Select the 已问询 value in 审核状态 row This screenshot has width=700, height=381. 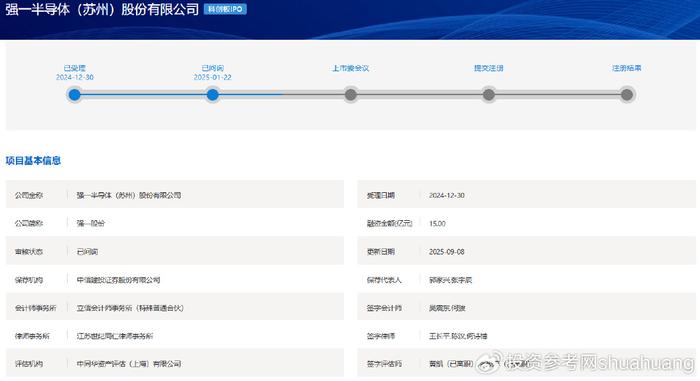coord(88,252)
